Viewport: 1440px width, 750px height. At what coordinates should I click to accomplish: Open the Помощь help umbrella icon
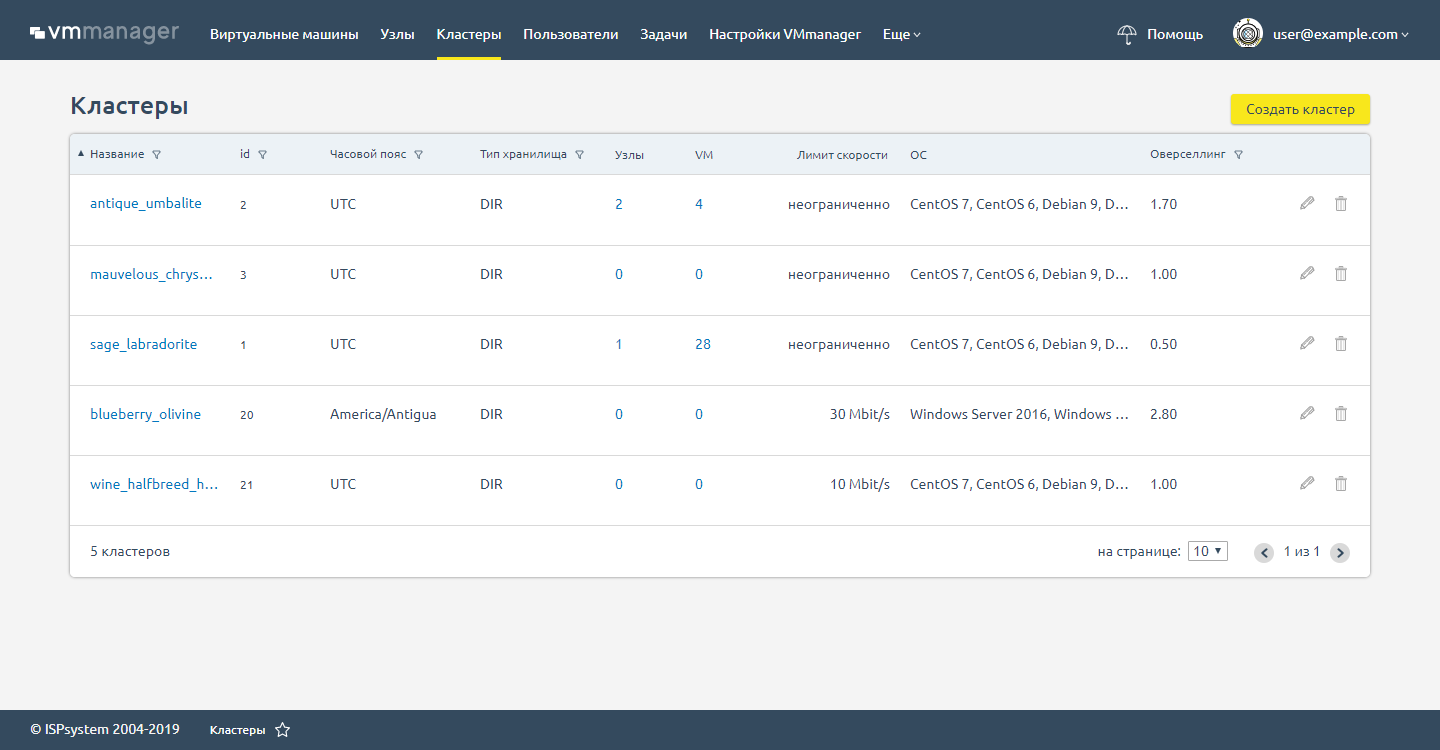pyautogui.click(x=1127, y=34)
